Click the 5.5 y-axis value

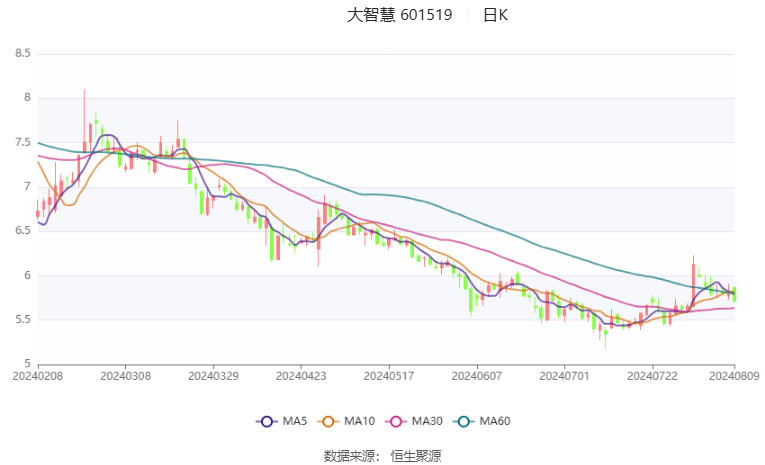22,320
